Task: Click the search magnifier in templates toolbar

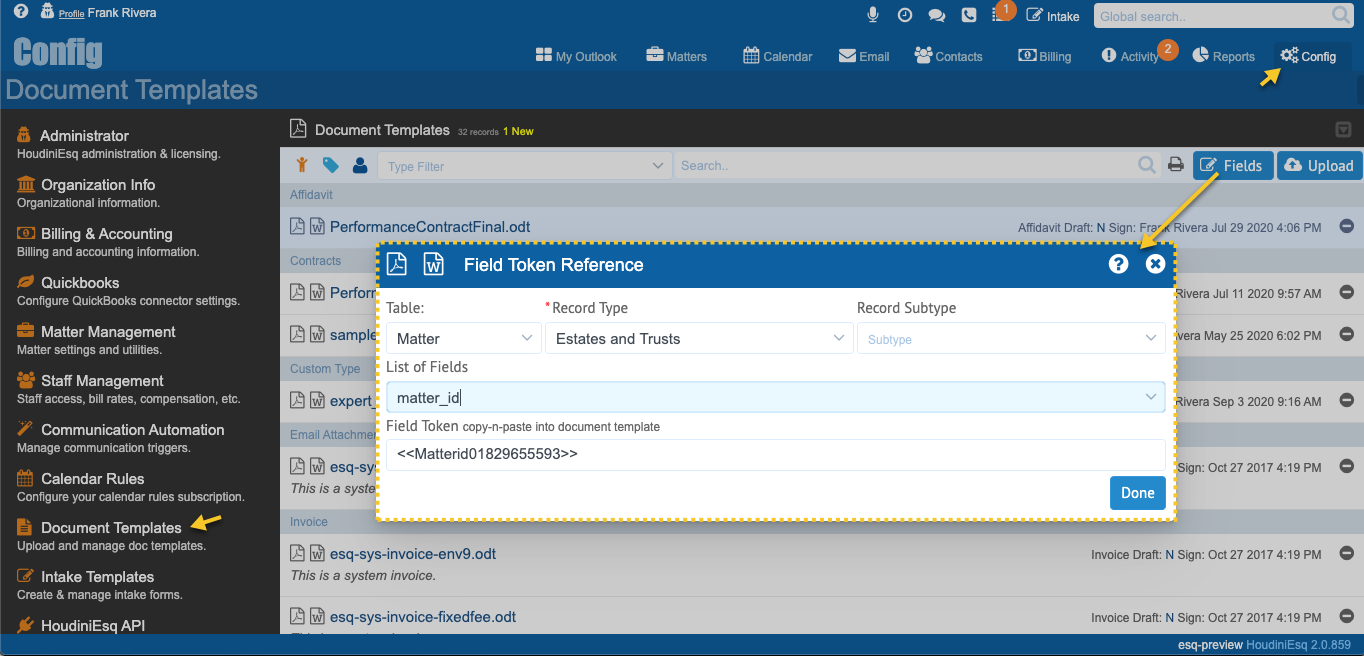Action: click(1147, 166)
